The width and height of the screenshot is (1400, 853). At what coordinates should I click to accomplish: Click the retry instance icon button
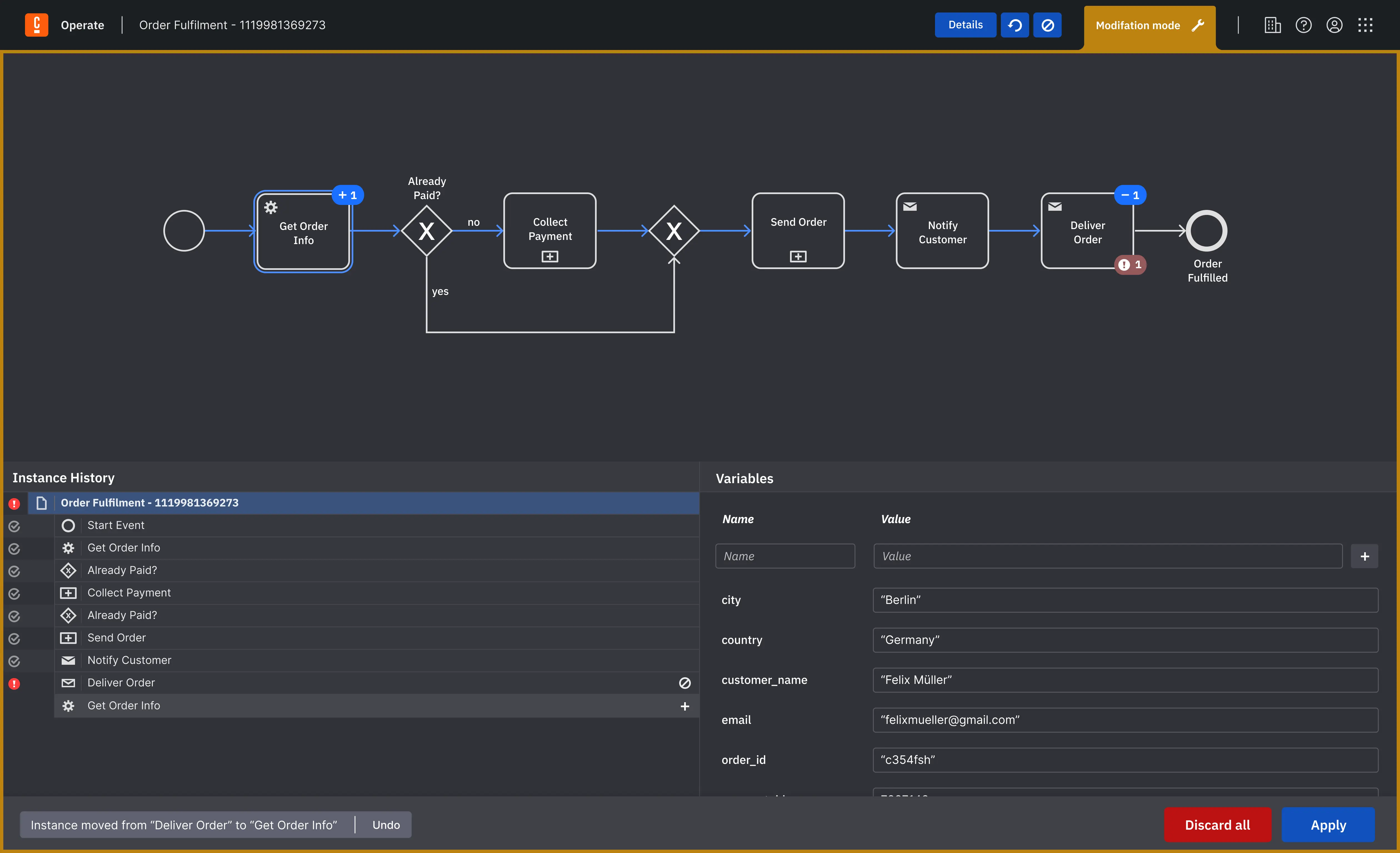[x=1014, y=25]
